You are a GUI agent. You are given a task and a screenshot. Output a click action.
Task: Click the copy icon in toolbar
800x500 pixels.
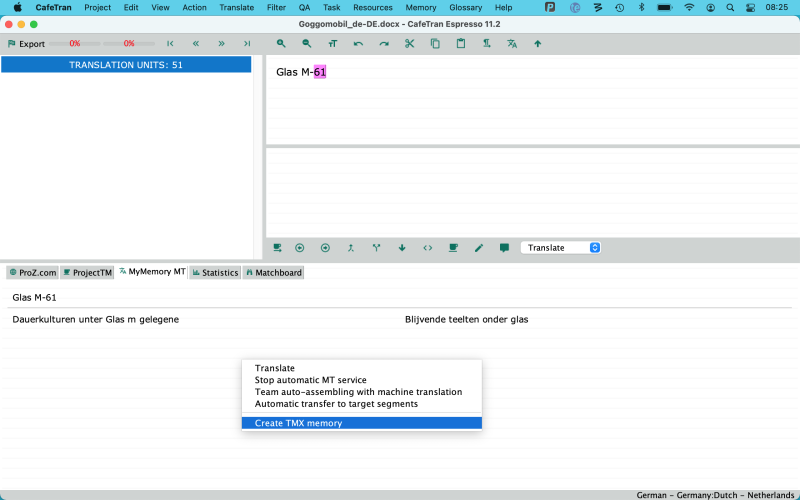pos(435,44)
